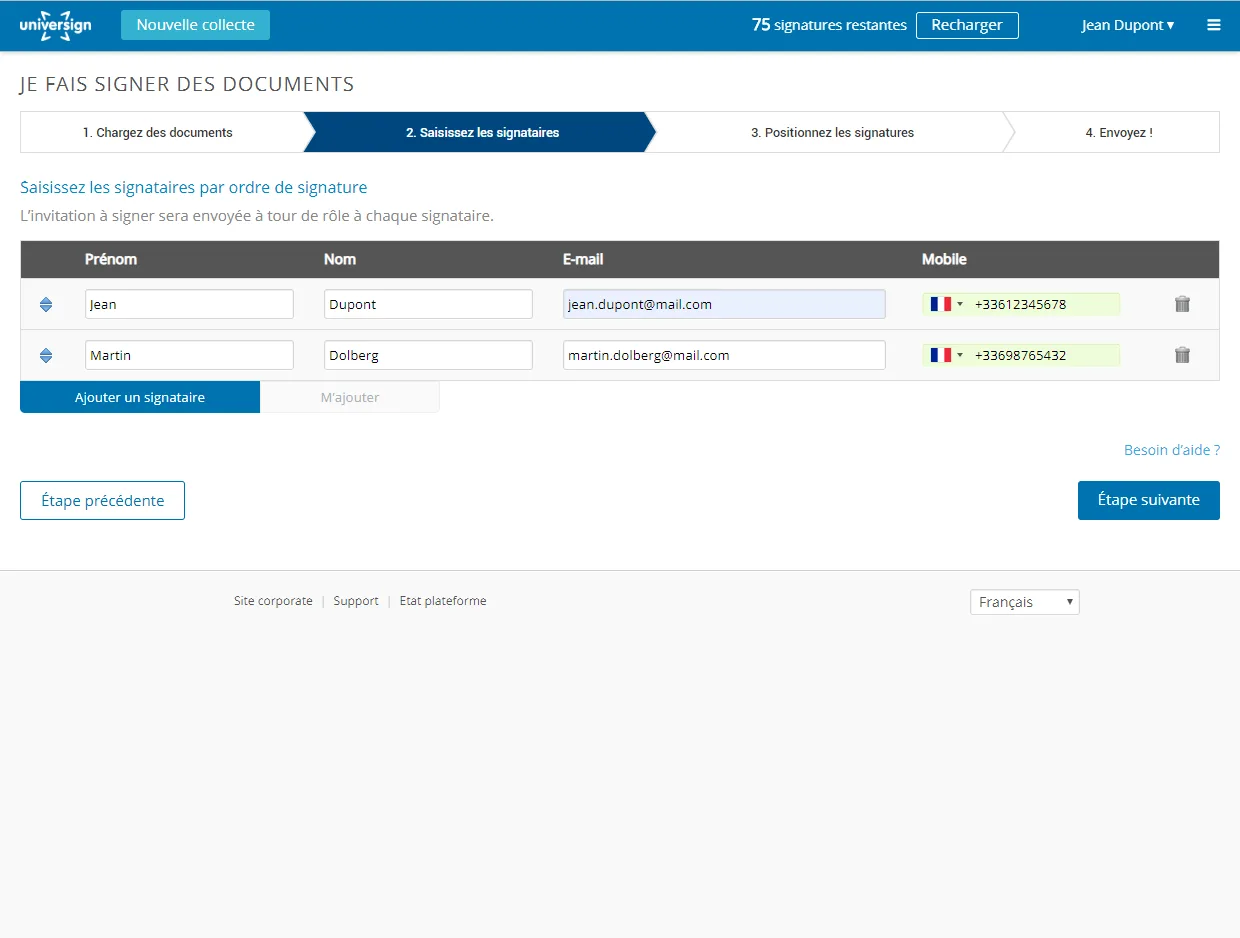The height and width of the screenshot is (938, 1240).
Task: Focus the martin.dolberg@mail.com email field
Action: click(x=724, y=355)
